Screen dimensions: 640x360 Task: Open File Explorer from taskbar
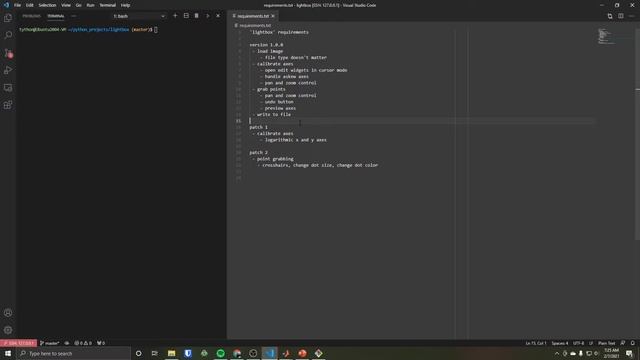(x=171, y=353)
